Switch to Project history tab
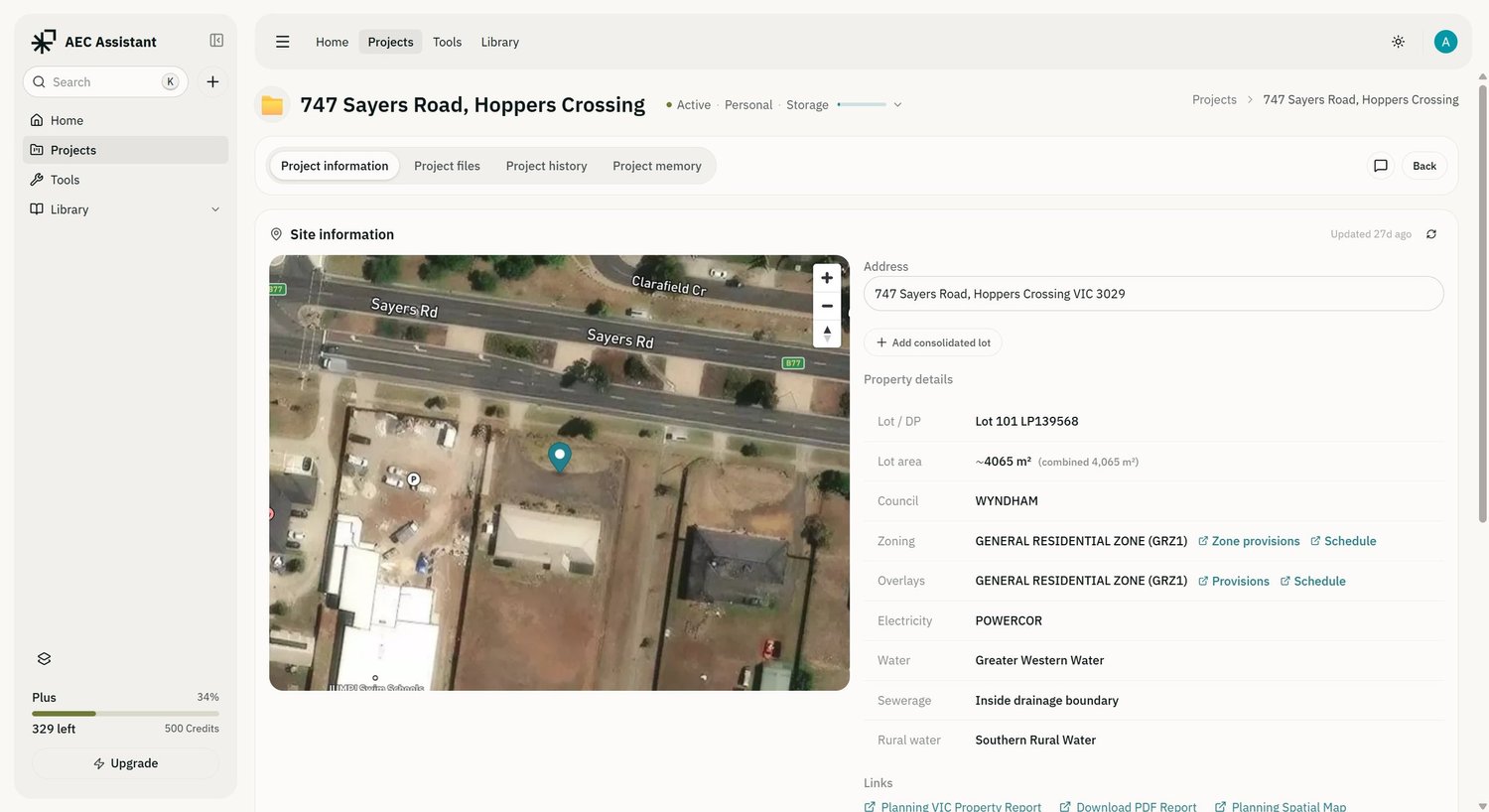Image resolution: width=1489 pixels, height=812 pixels. (546, 166)
